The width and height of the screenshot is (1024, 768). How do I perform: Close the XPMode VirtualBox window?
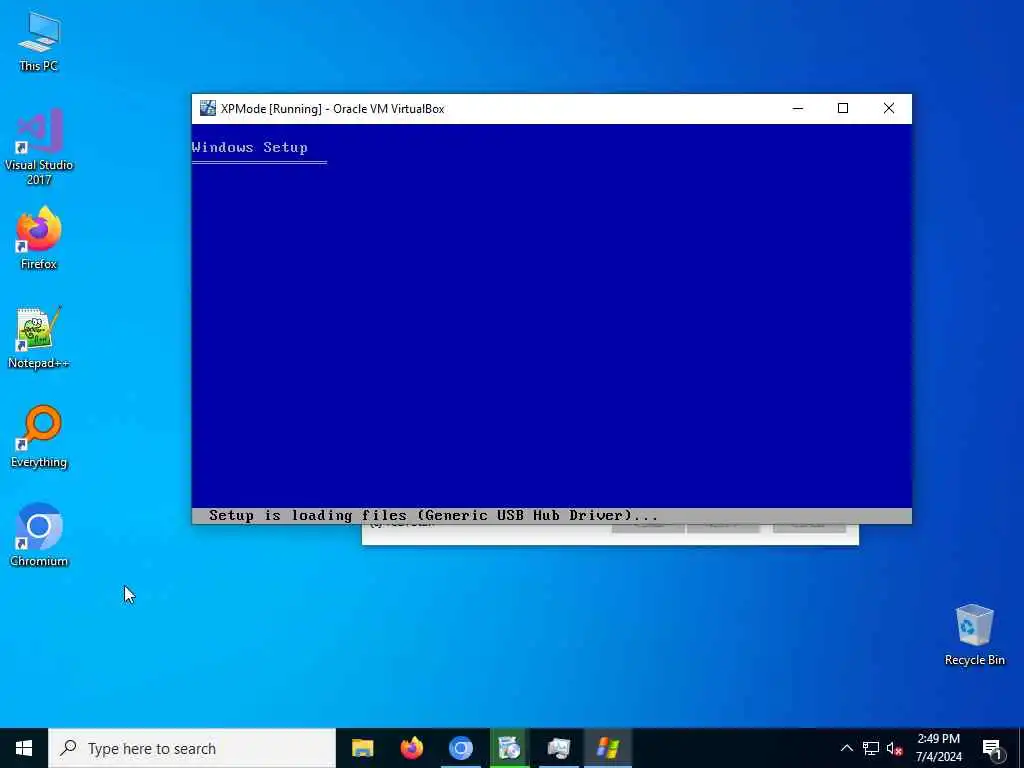(889, 108)
